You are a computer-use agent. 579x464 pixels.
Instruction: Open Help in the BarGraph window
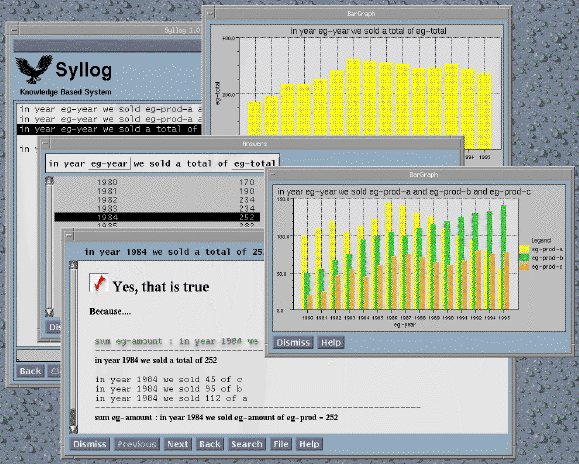(330, 343)
